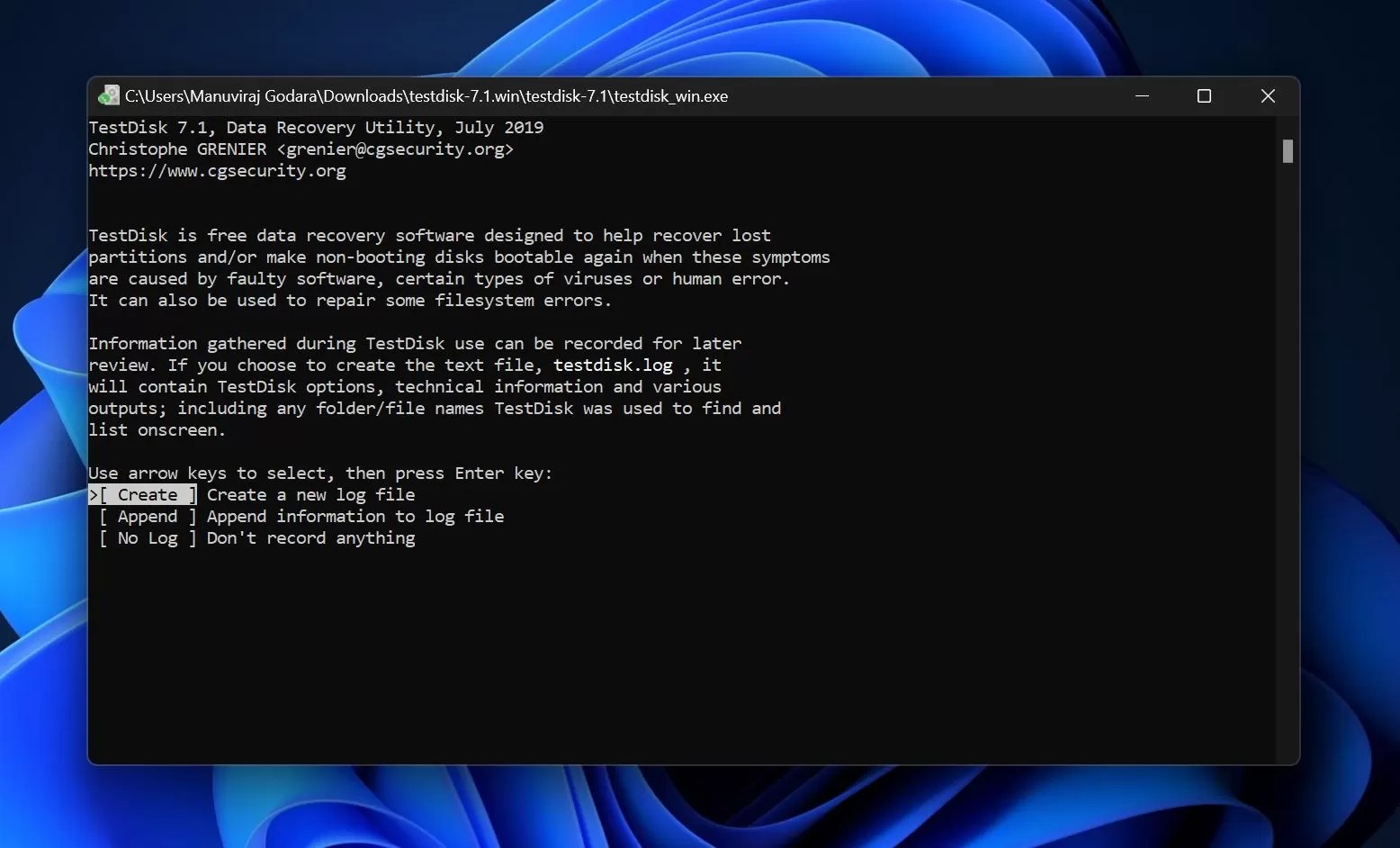Click the scrollbar track below the thumb
Image resolution: width=1400 pixels, height=848 pixels.
pyautogui.click(x=1287, y=450)
